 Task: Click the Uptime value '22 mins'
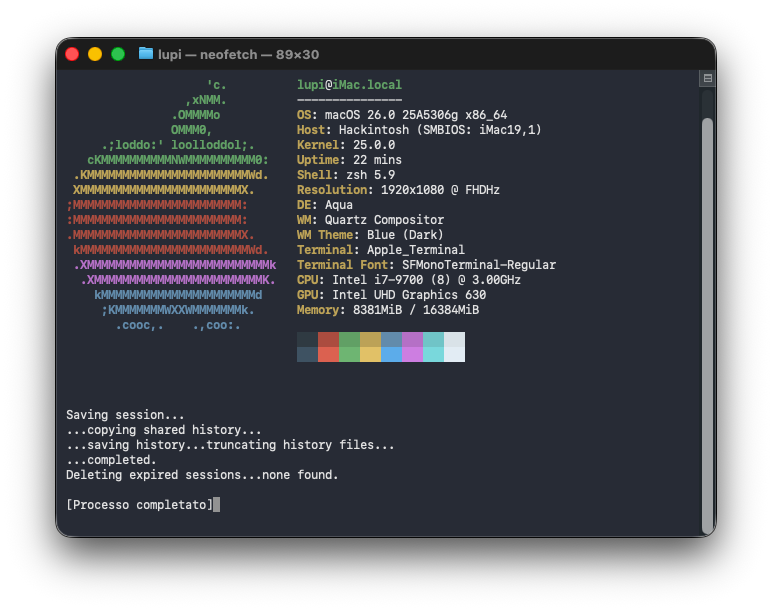point(377,160)
